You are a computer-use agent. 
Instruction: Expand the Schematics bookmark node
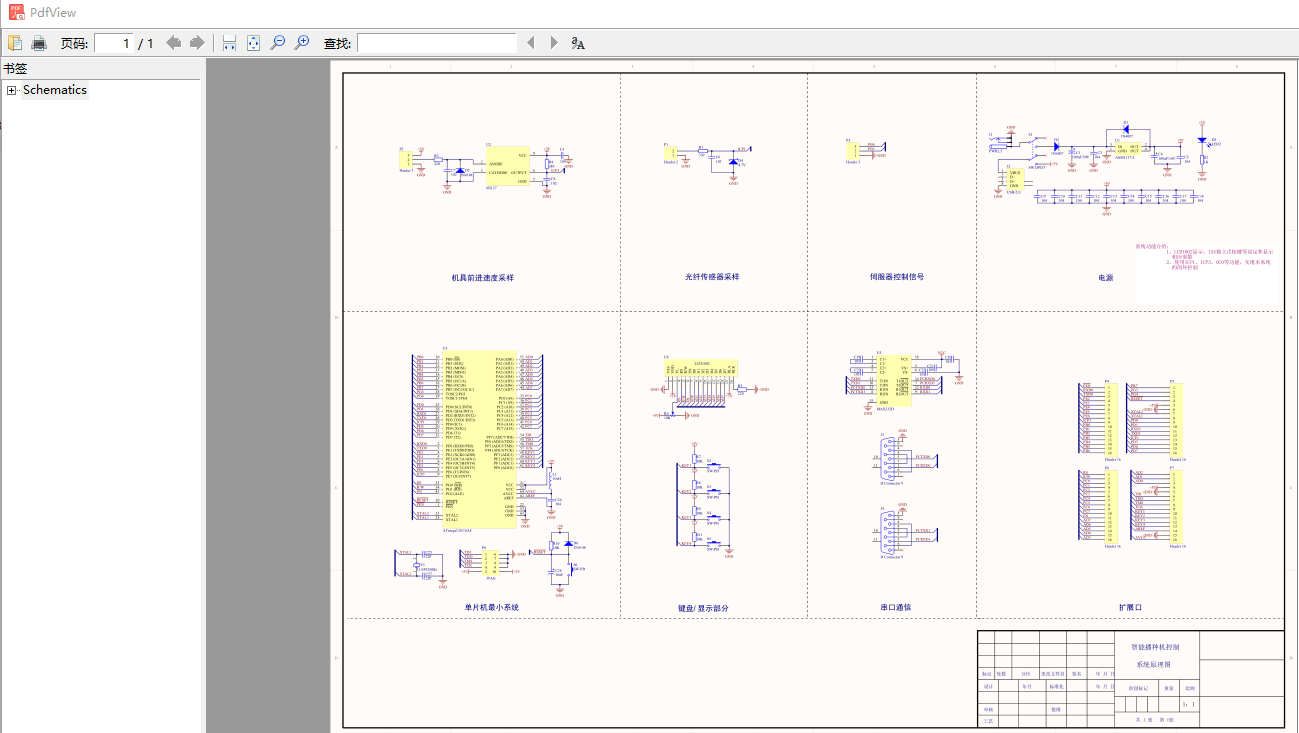coord(12,90)
